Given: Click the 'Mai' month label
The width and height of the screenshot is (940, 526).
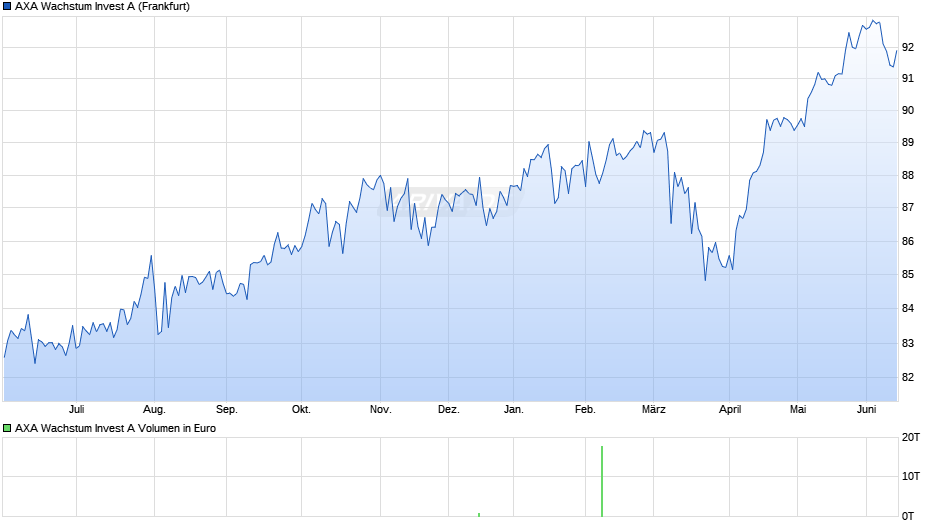Looking at the screenshot, I should [798, 410].
